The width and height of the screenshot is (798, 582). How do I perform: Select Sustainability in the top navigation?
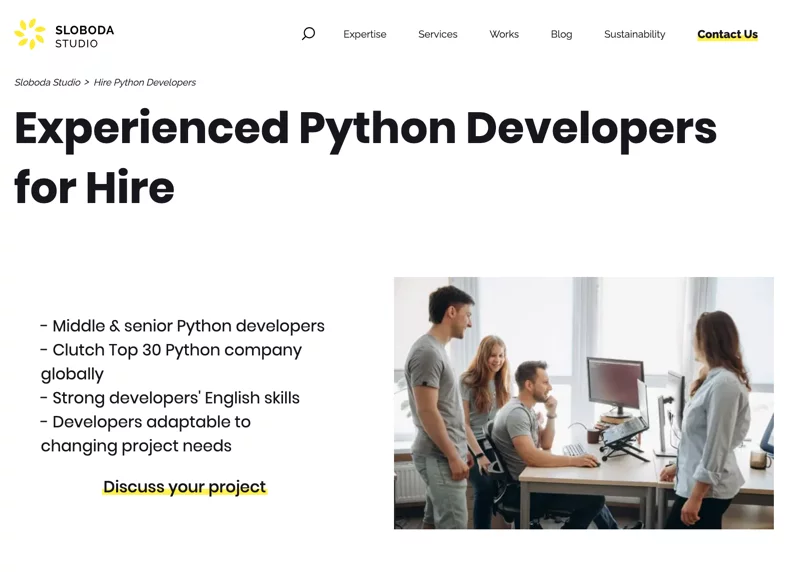point(635,34)
